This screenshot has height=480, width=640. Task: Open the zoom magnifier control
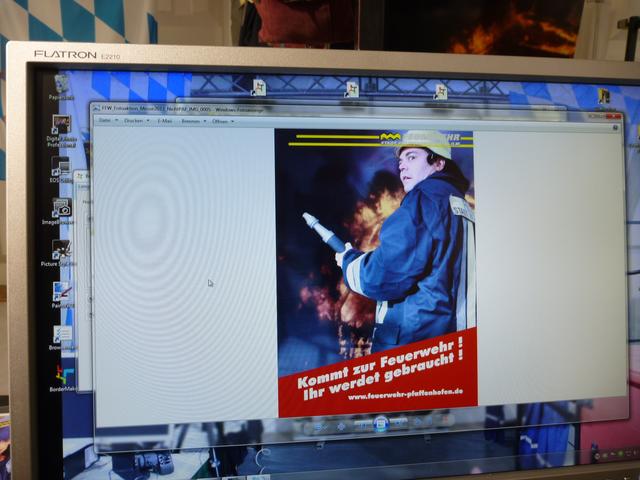click(x=318, y=424)
